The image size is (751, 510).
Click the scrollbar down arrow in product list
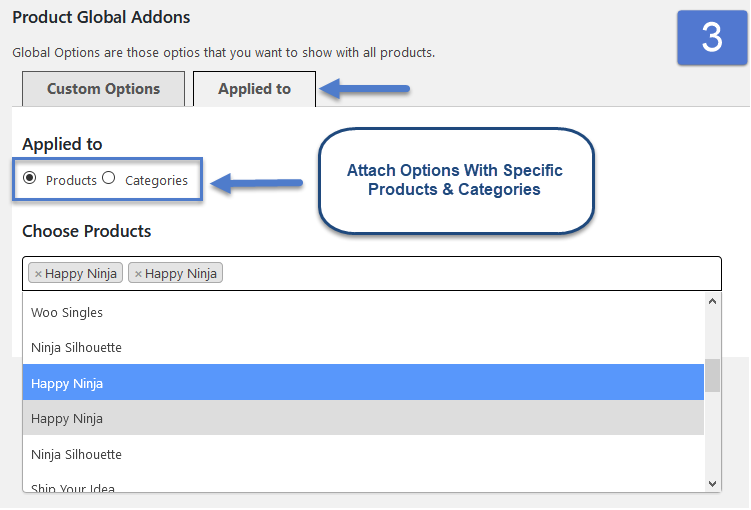[x=712, y=484]
